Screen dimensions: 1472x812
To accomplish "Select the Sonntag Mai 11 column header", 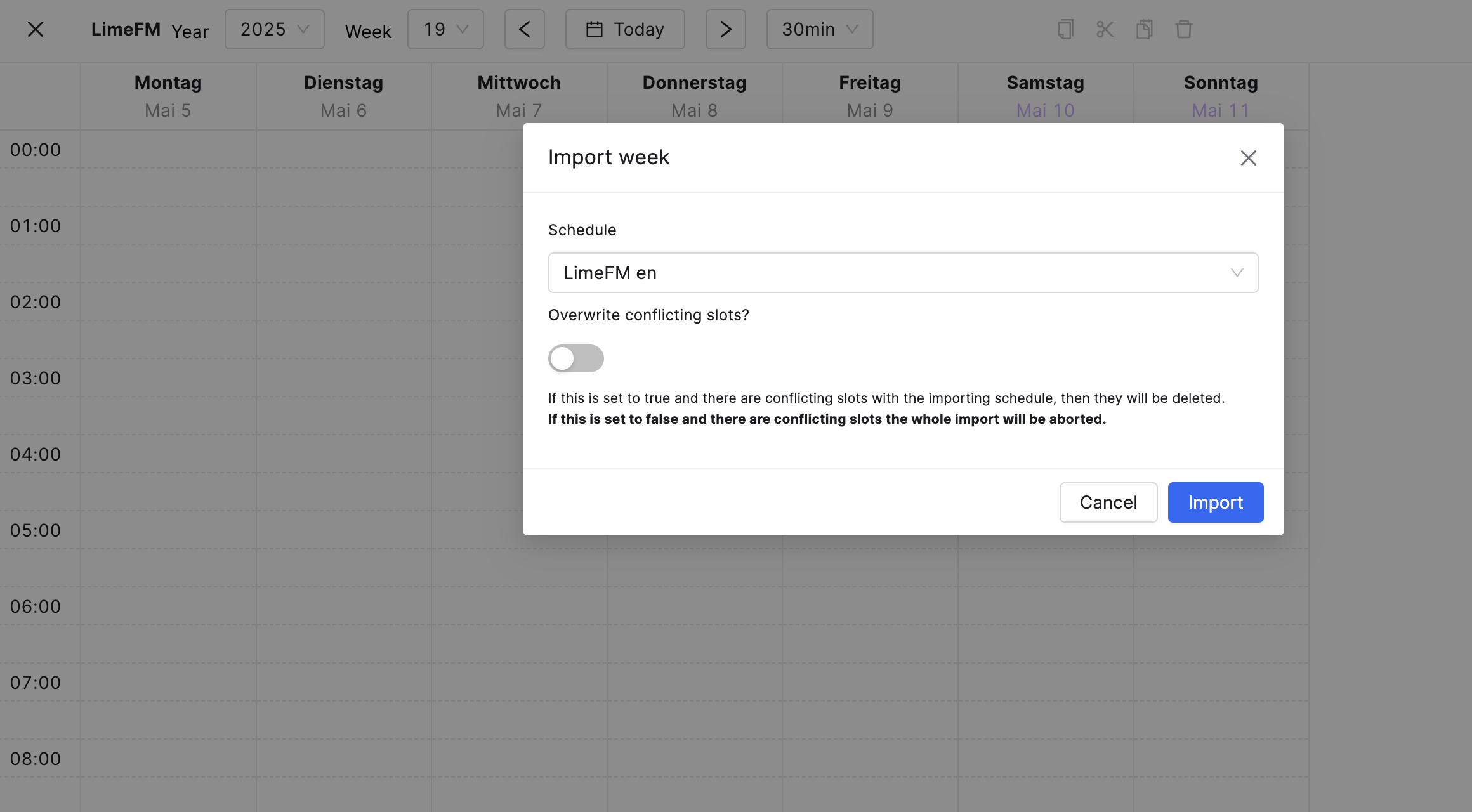I will coord(1221,96).
